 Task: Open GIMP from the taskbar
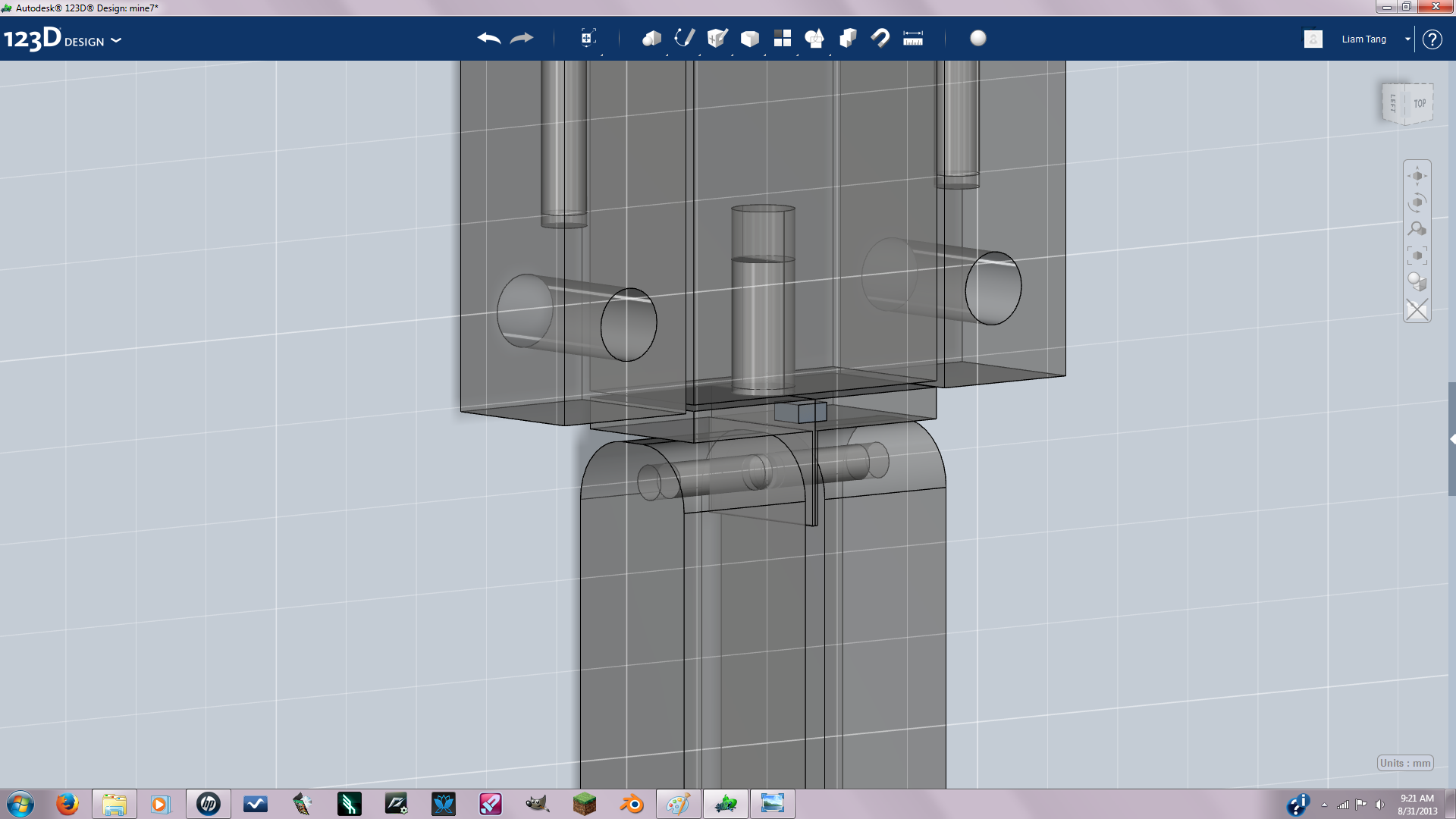[x=537, y=804]
